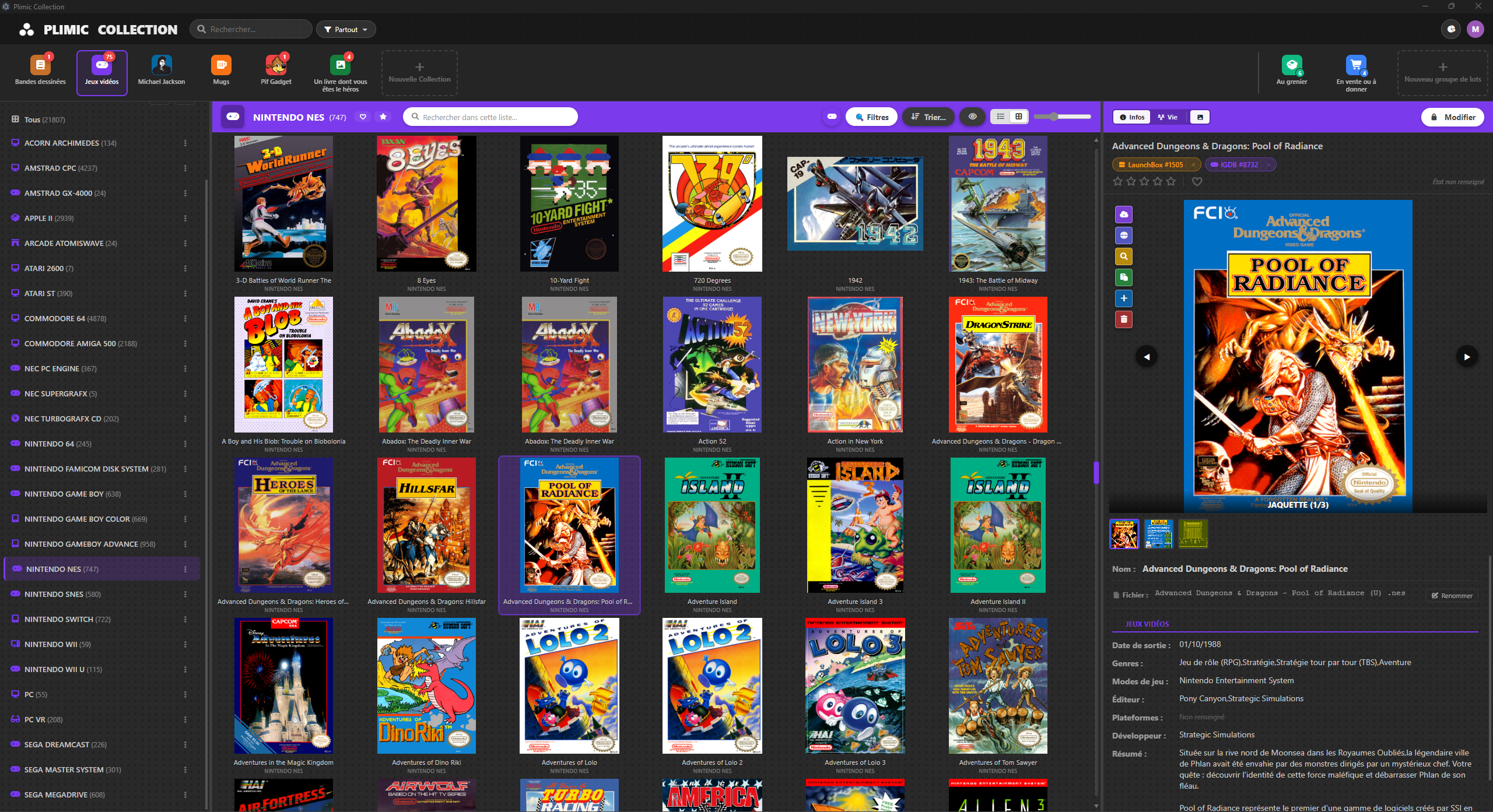Click the globe web icon beside the cover
This screenshot has height=812, width=1493.
coord(1123,235)
